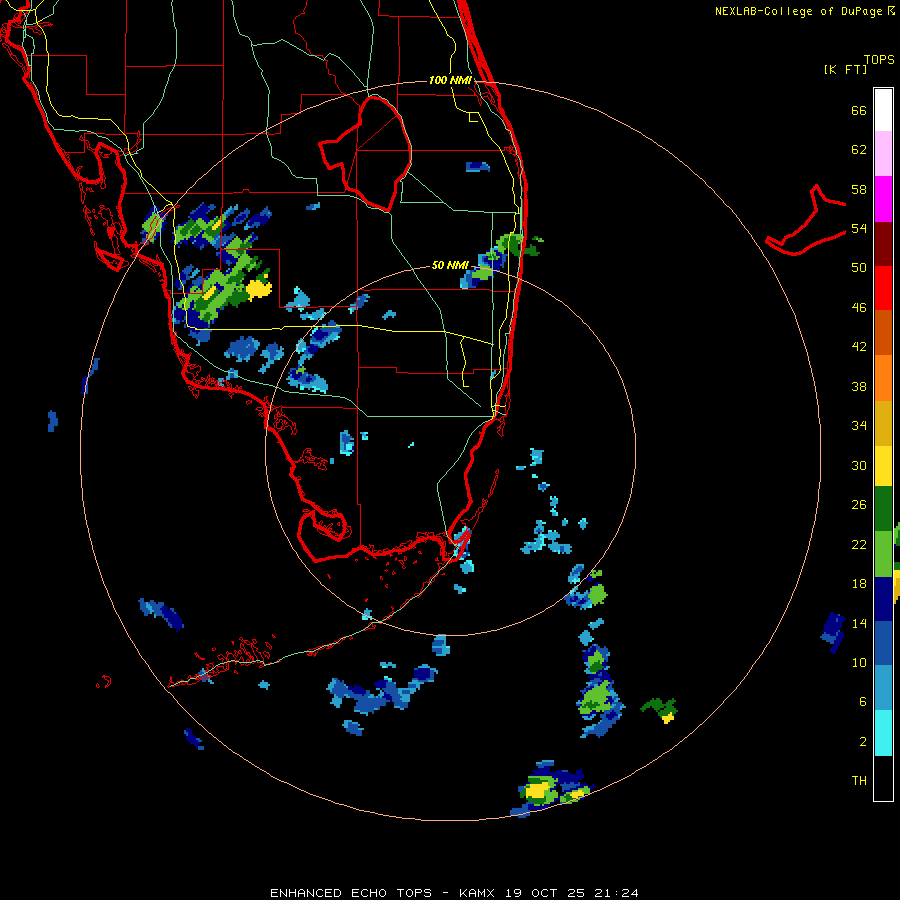Image resolution: width=900 pixels, height=900 pixels.
Task: Click the legend value 30
Action: click(859, 465)
